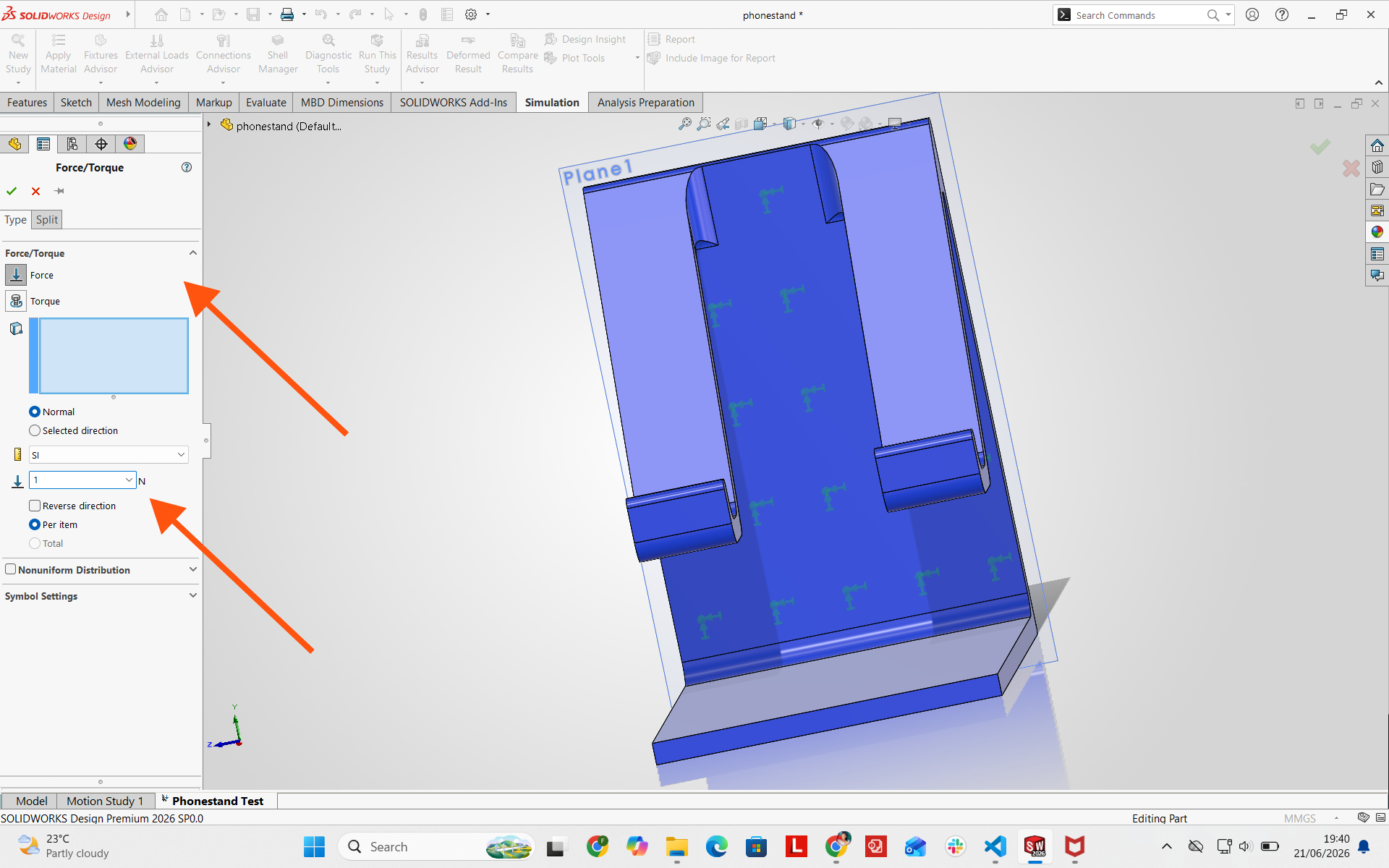Open the Search Commands dropdown arrow
This screenshot has width=1389, height=868.
click(1228, 14)
